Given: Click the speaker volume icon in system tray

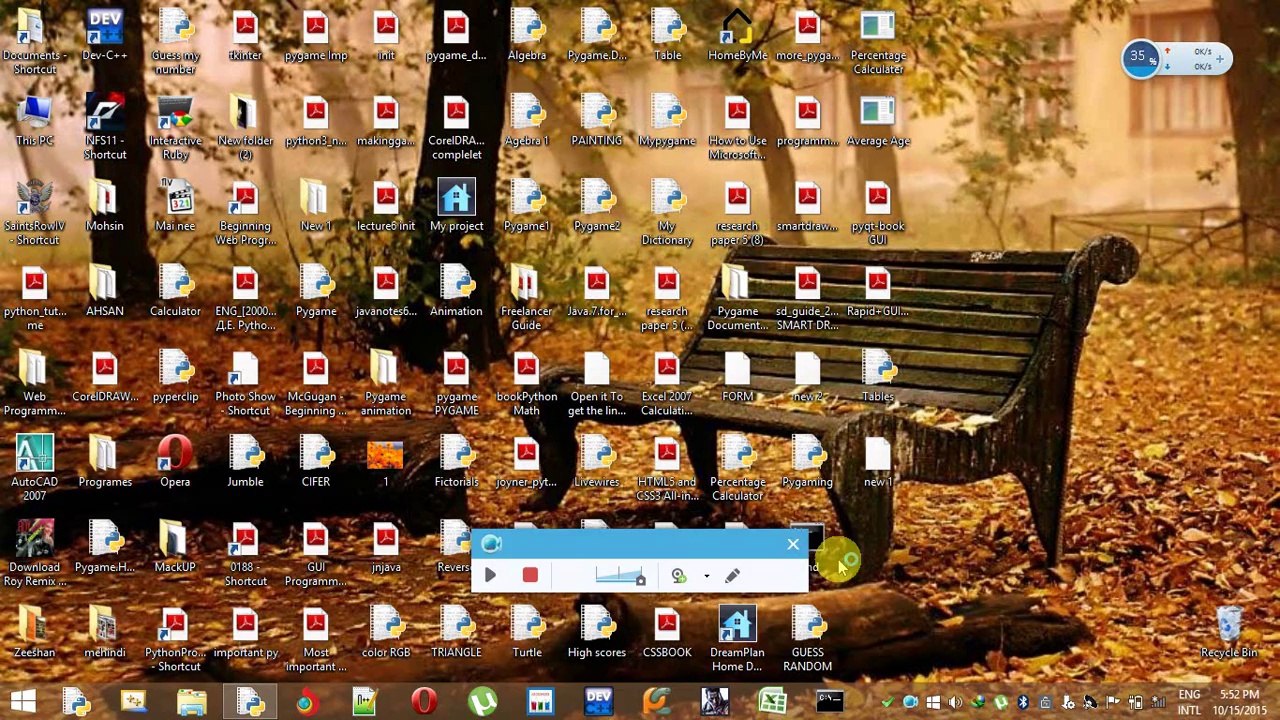Looking at the screenshot, I should [955, 703].
